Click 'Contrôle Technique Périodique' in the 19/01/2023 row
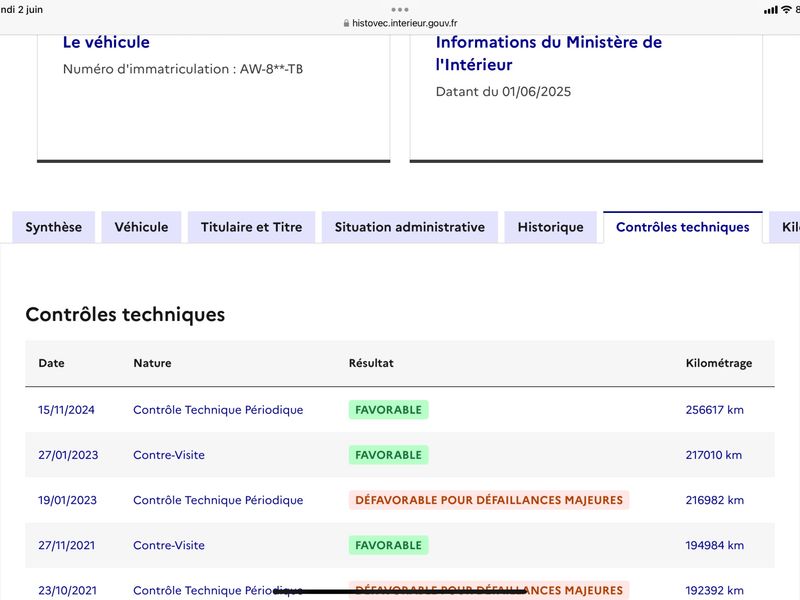 [218, 500]
